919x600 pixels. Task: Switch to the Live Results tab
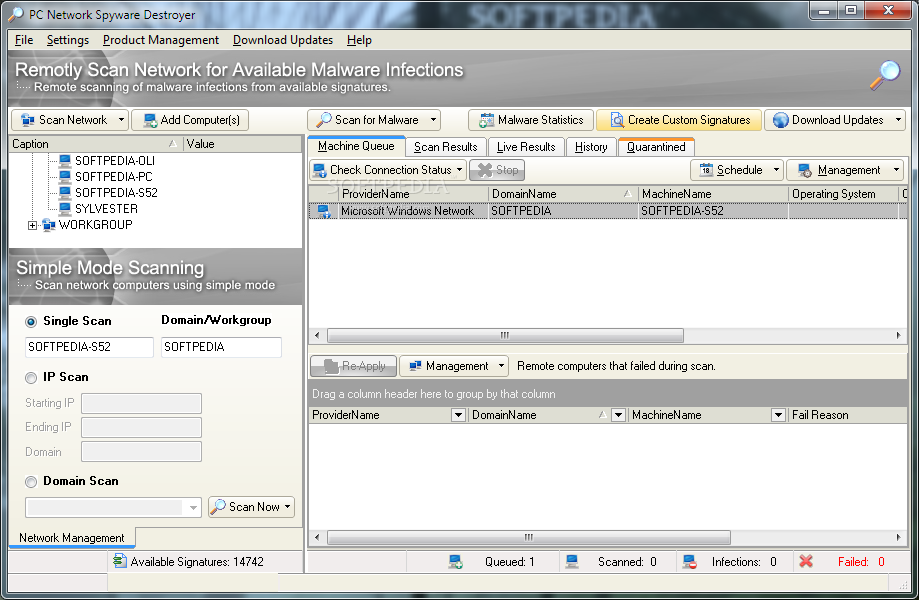coord(526,147)
